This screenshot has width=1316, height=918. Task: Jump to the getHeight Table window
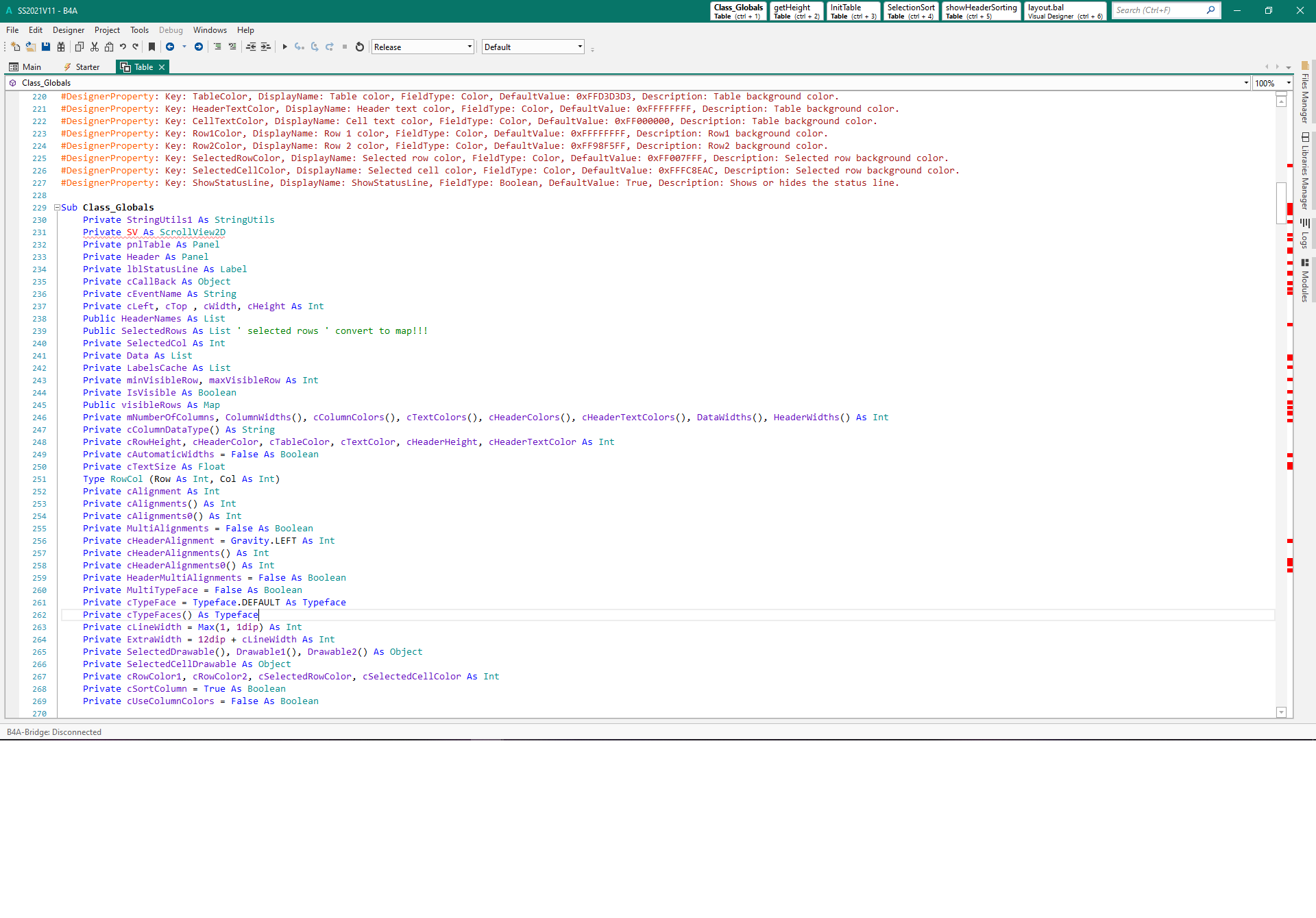[796, 11]
